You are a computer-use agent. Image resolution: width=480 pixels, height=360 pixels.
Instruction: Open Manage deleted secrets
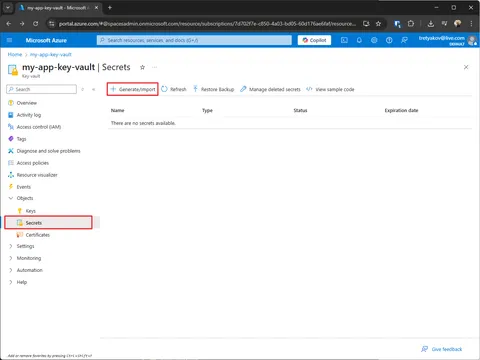[x=270, y=89]
